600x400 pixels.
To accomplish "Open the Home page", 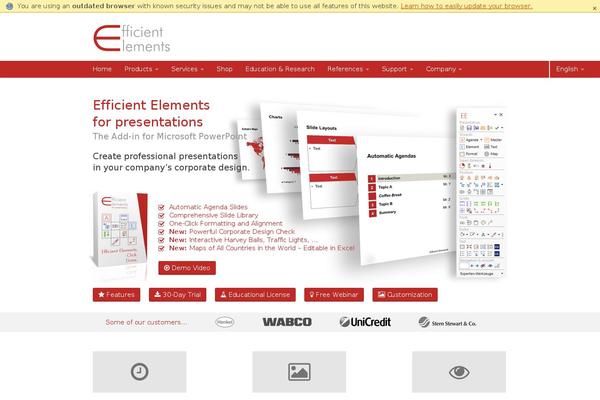I will click(x=102, y=69).
